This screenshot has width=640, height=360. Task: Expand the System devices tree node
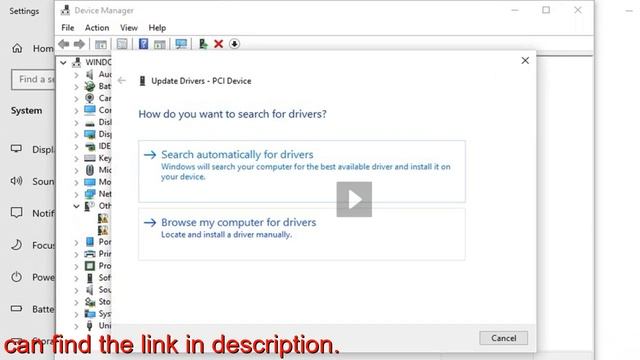(76, 314)
